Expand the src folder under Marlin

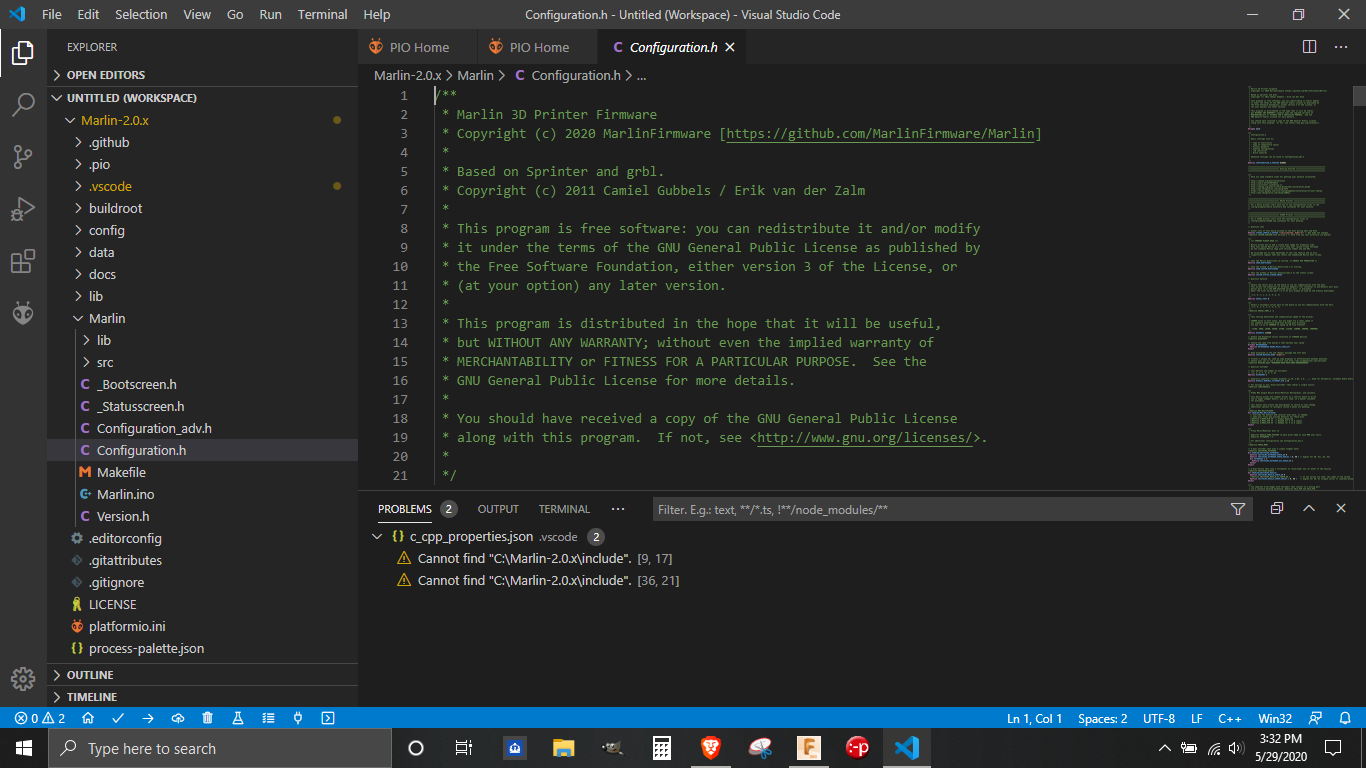(87, 362)
